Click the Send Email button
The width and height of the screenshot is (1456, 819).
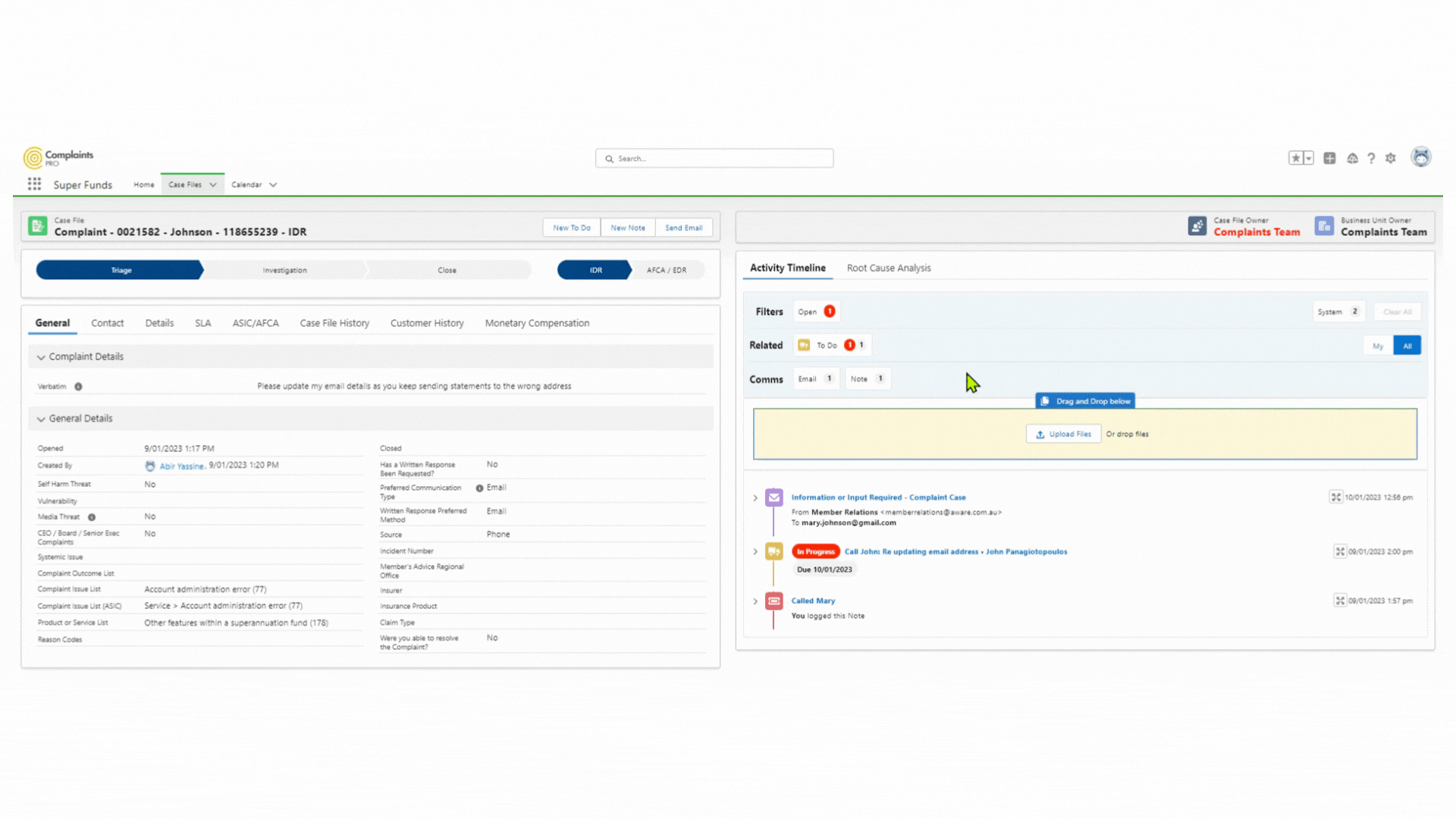pos(684,227)
